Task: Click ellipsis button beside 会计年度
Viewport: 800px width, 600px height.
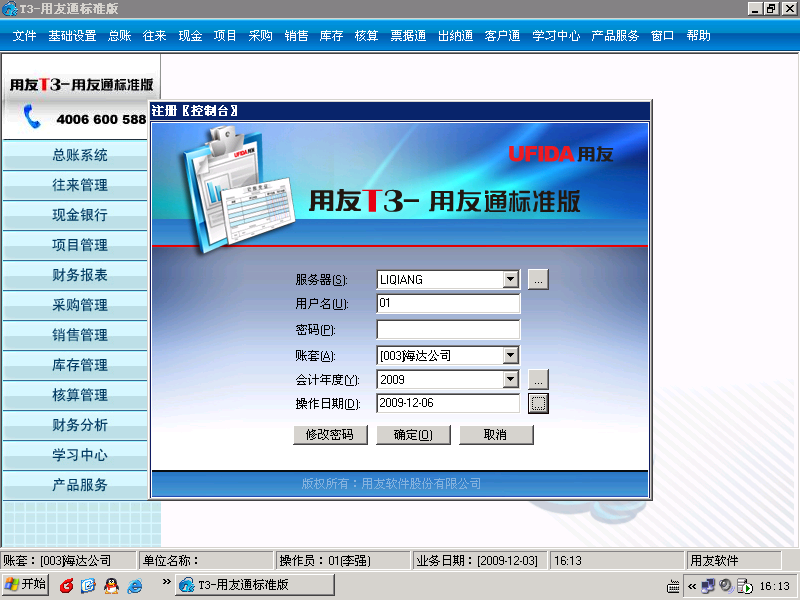Action: point(538,380)
